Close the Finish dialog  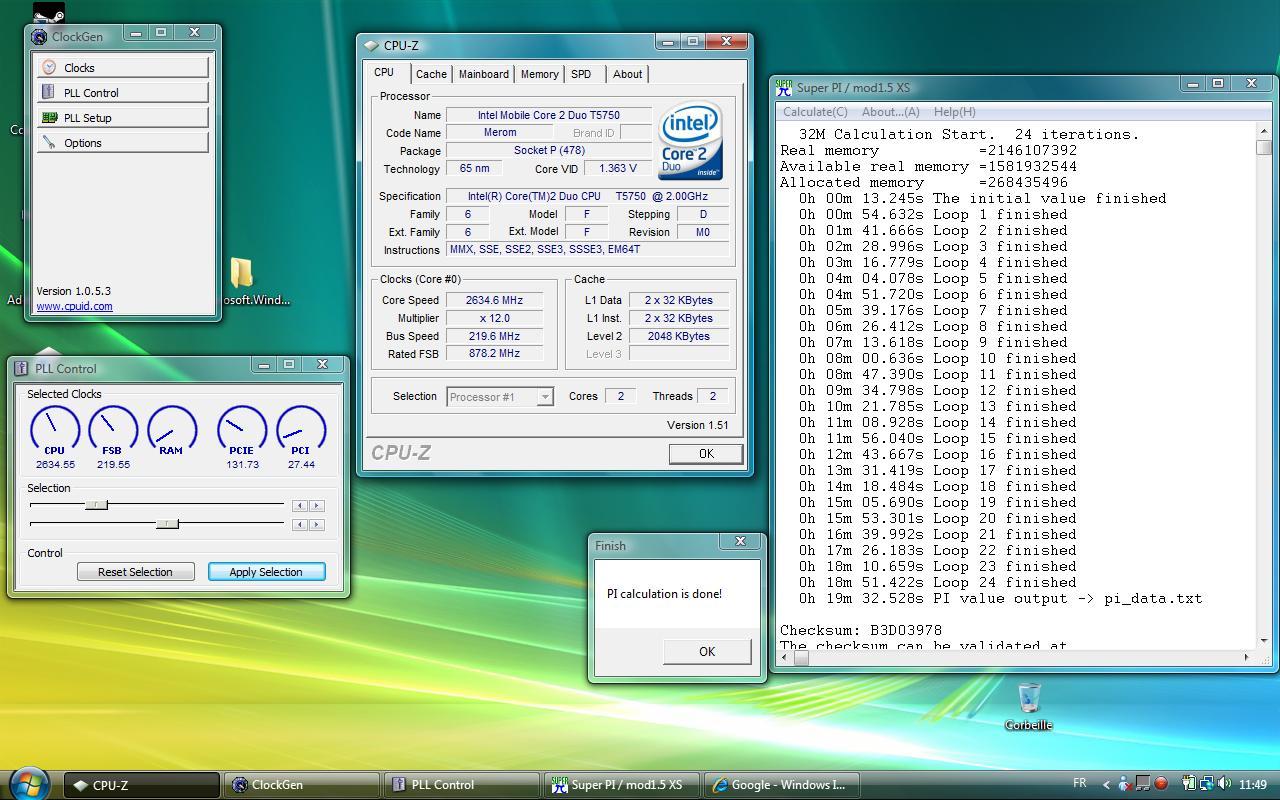741,541
